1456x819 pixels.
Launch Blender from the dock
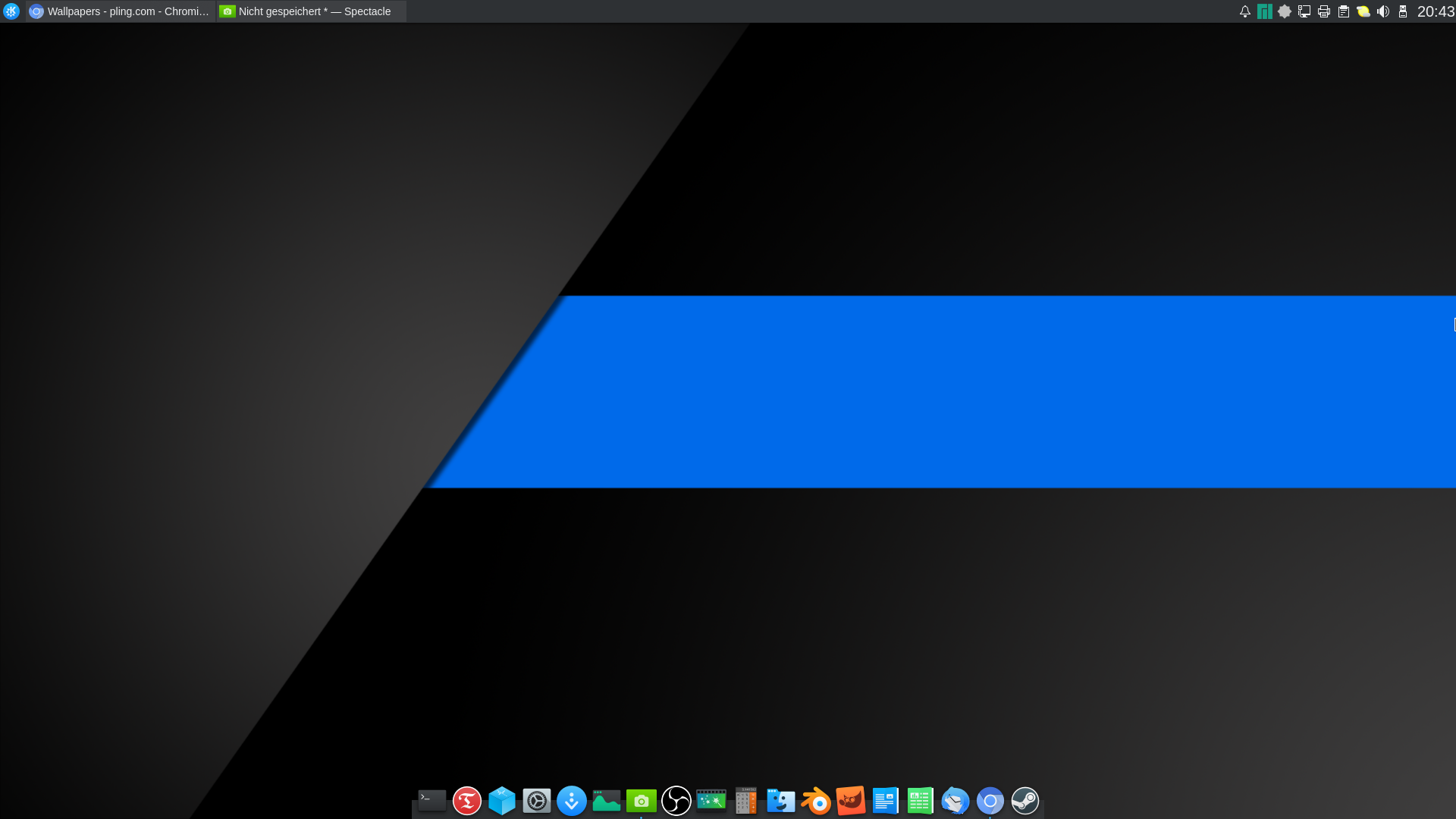[x=816, y=801]
